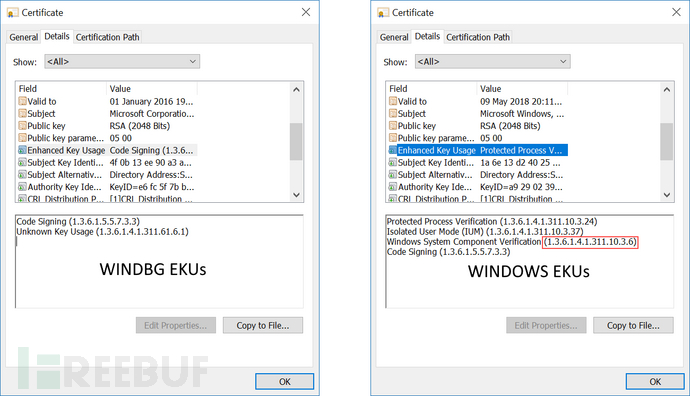Screen dimensions: 690x396
Task: Click 'Unknown Key Usage (1.3.6.1.4.1.311.61.6.1)' line
Action: pyautogui.click(x=103, y=232)
